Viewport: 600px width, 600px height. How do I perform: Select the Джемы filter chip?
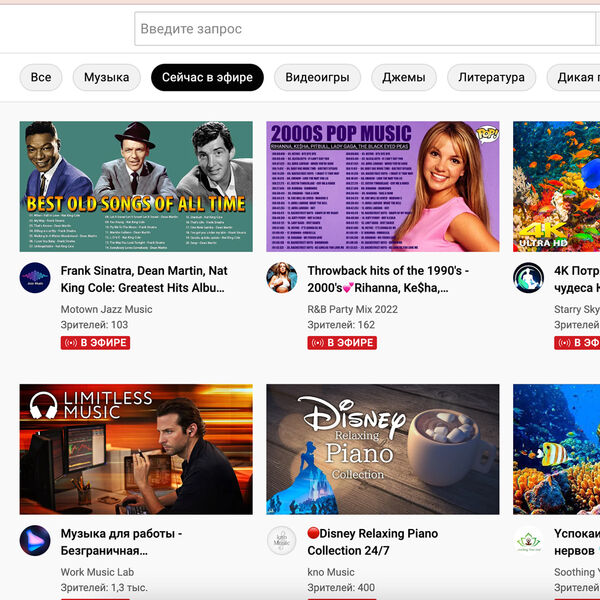pos(404,77)
